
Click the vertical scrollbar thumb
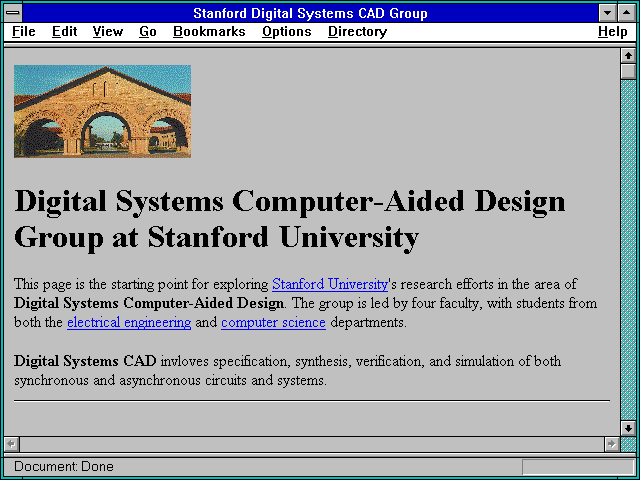628,71
